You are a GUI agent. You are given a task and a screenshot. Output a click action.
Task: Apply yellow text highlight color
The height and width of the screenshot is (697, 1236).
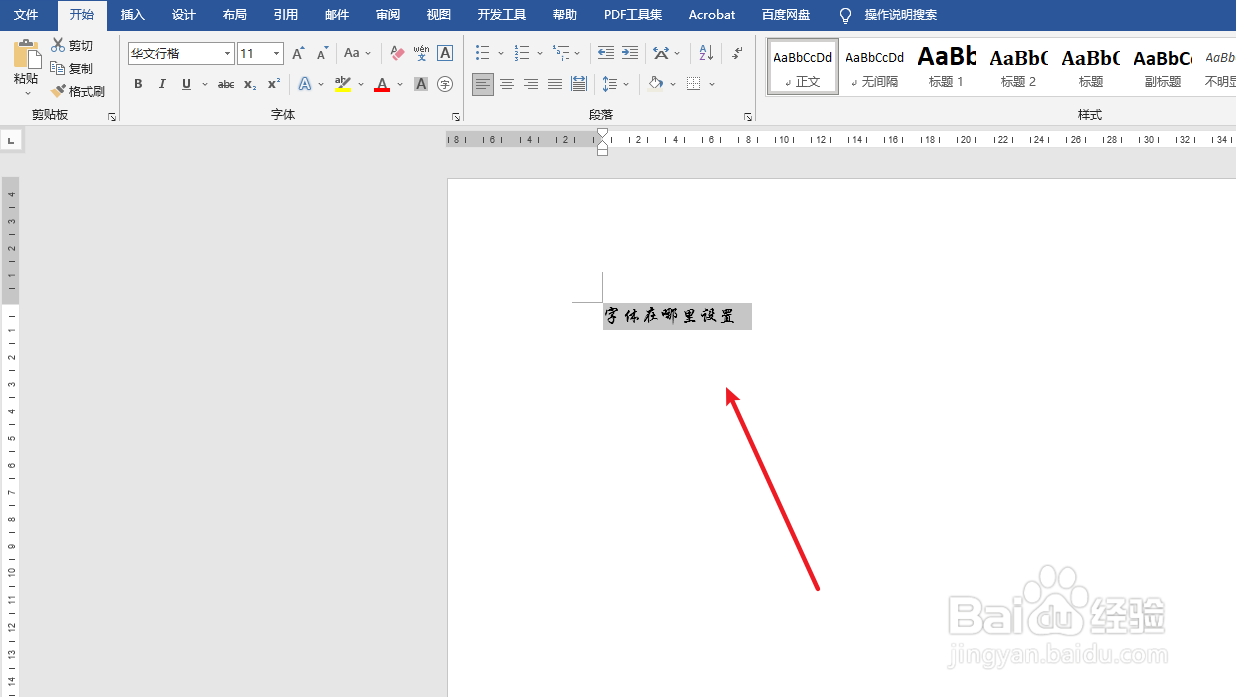coord(343,84)
